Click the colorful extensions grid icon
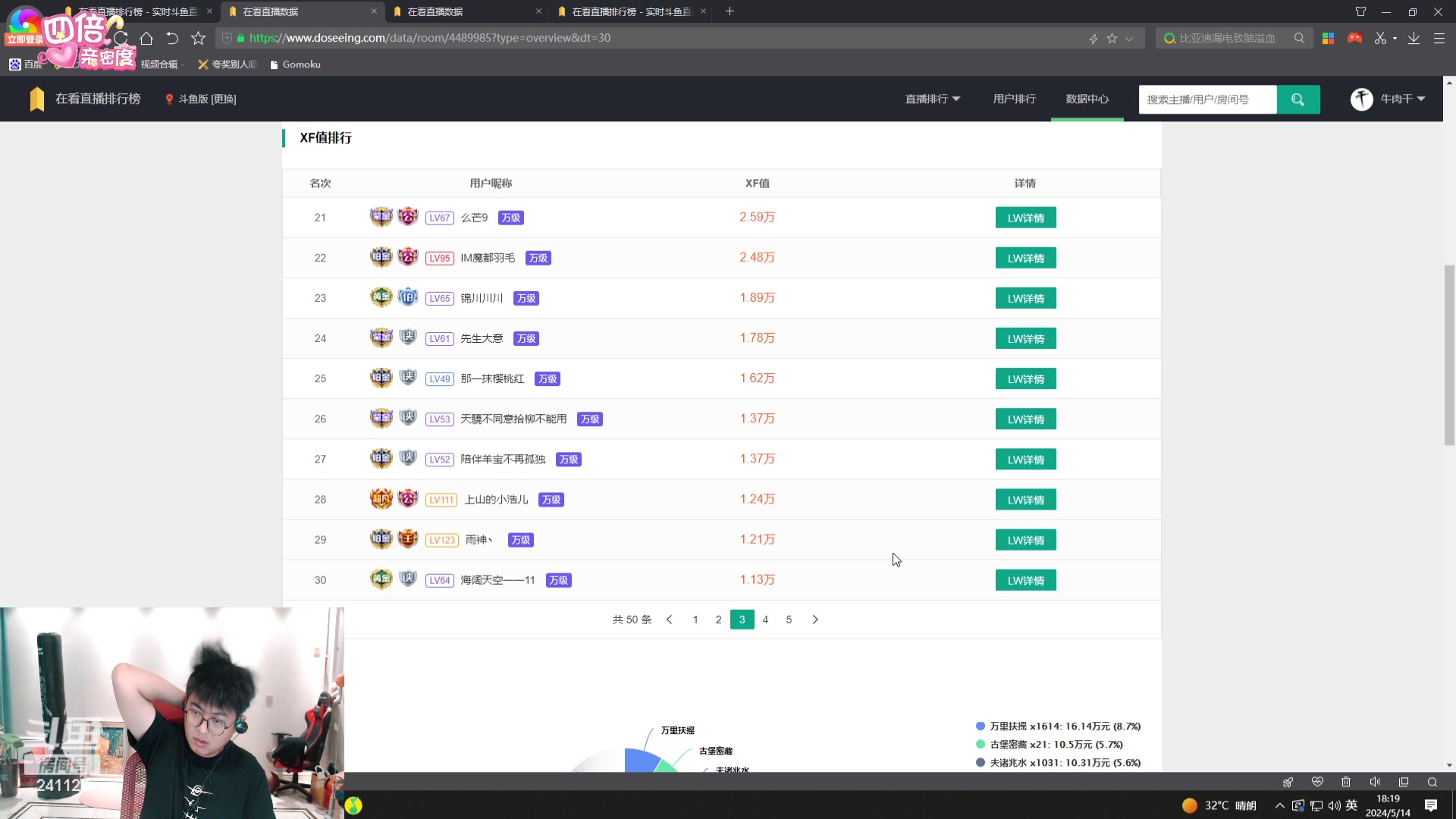Screen dimensions: 1456x819 (x=1328, y=38)
